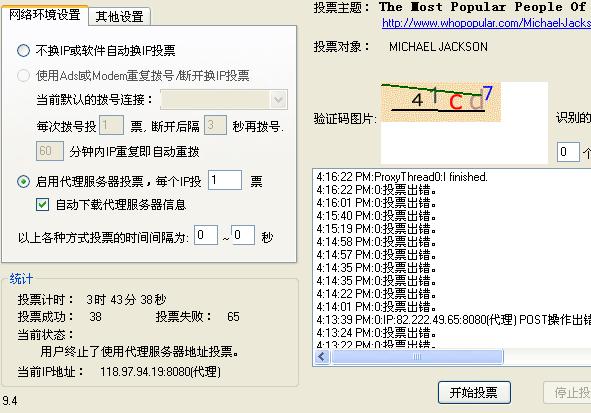Click the 开始投票 button
The width and height of the screenshot is (591, 413).
coord(474,393)
